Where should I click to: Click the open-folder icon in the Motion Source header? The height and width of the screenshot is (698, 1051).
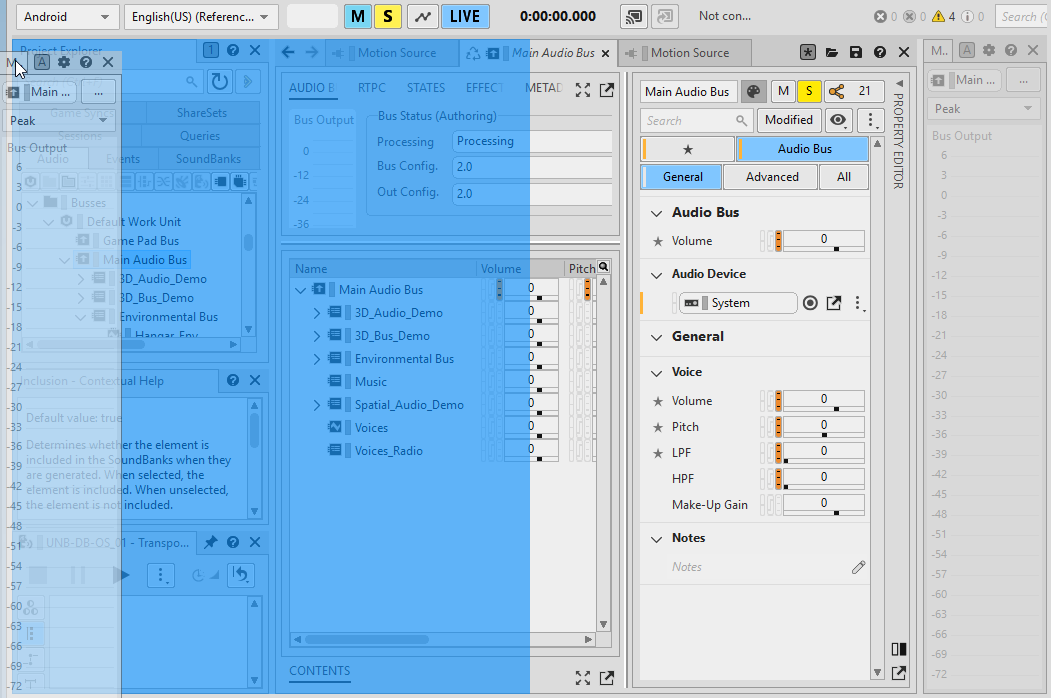[832, 52]
